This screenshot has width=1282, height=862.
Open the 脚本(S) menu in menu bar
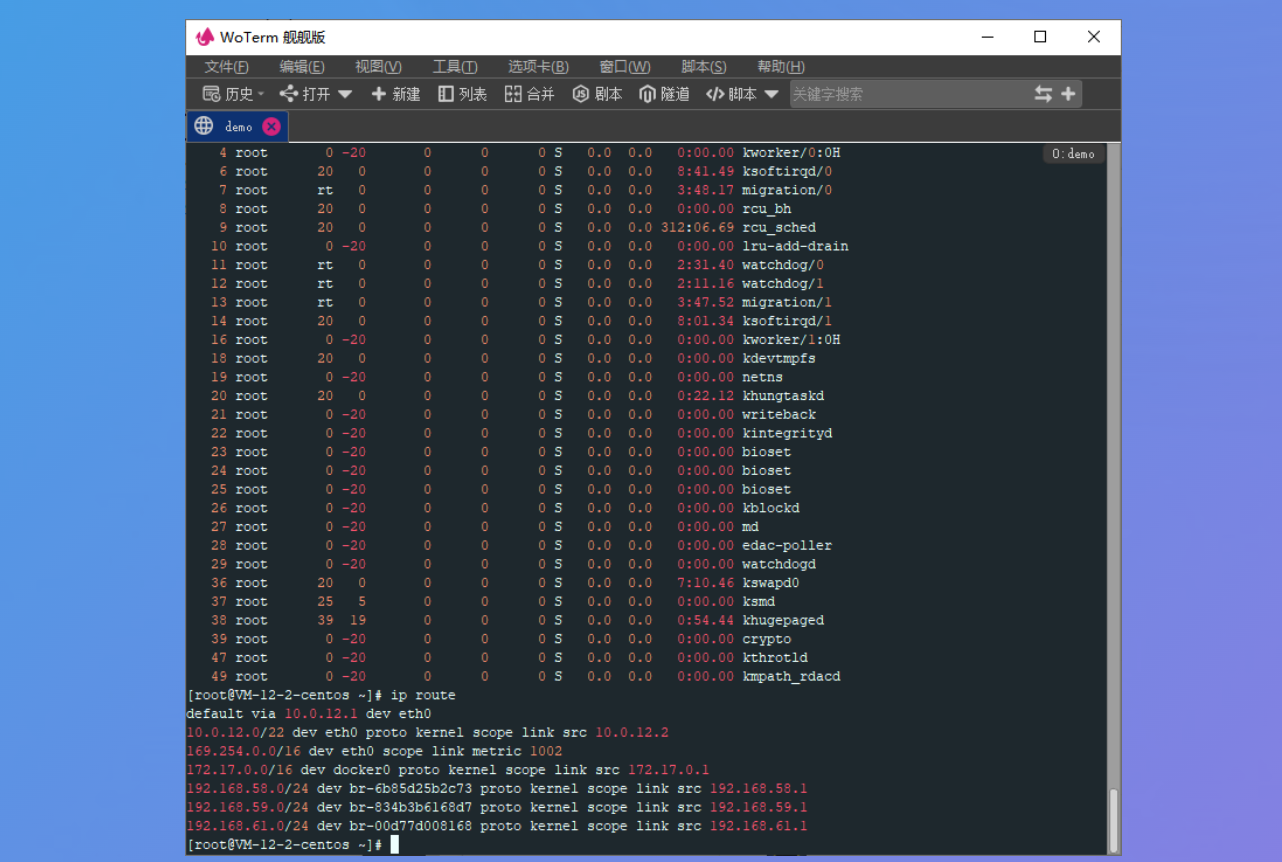coord(704,67)
